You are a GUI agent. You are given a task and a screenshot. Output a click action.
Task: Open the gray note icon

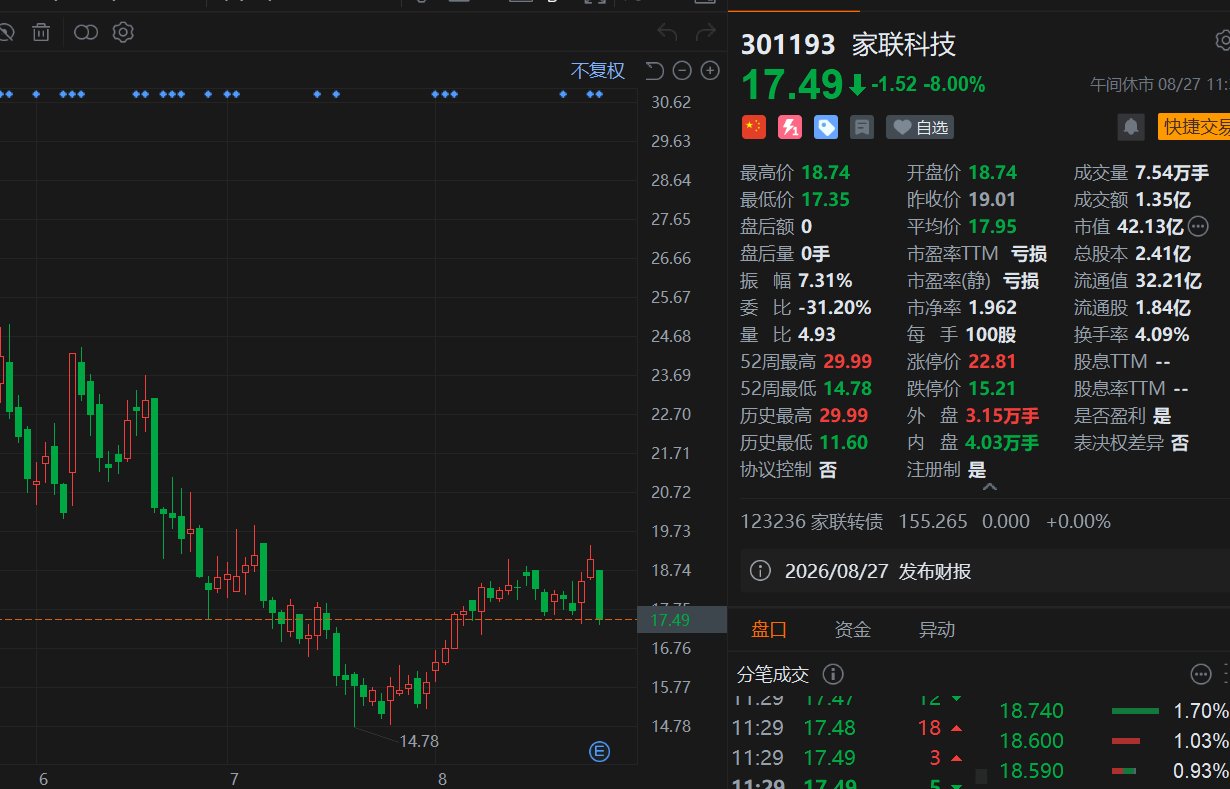tap(862, 127)
